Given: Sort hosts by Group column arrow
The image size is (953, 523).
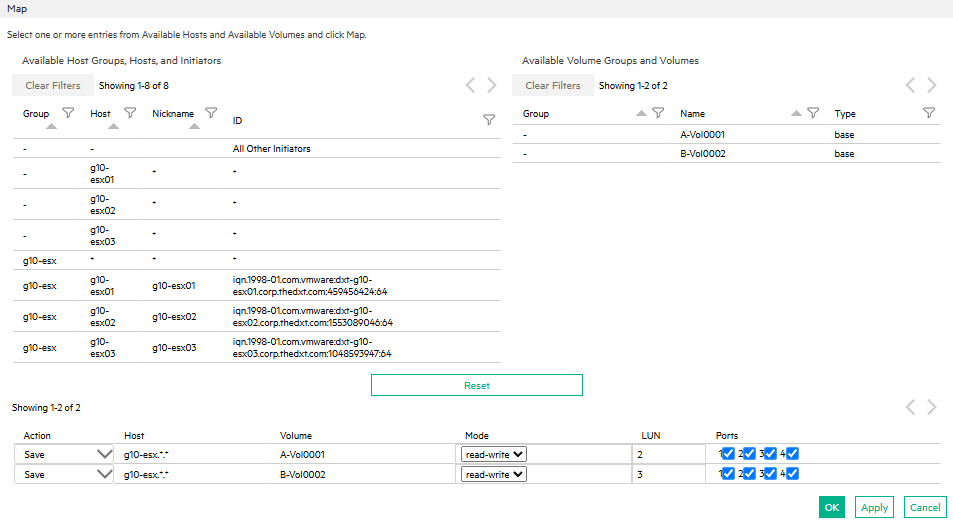Looking at the screenshot, I should click(52, 126).
